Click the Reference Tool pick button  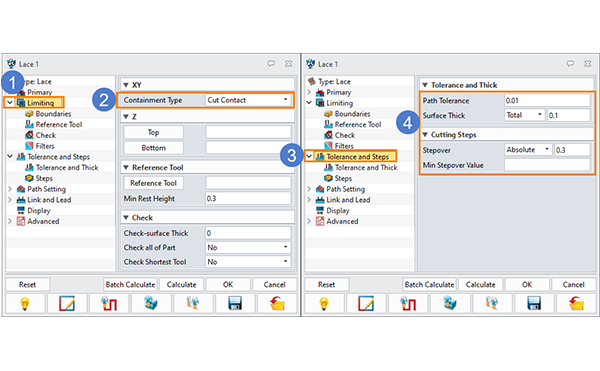point(153,183)
